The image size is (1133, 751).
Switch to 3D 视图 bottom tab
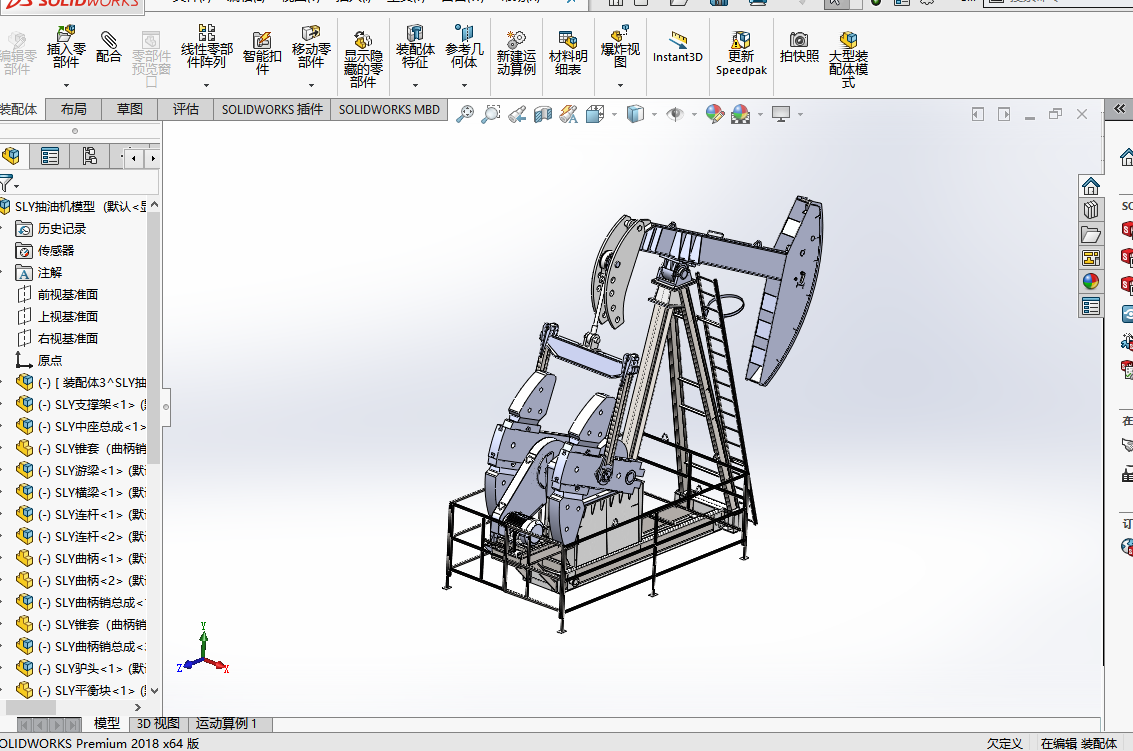click(x=158, y=724)
